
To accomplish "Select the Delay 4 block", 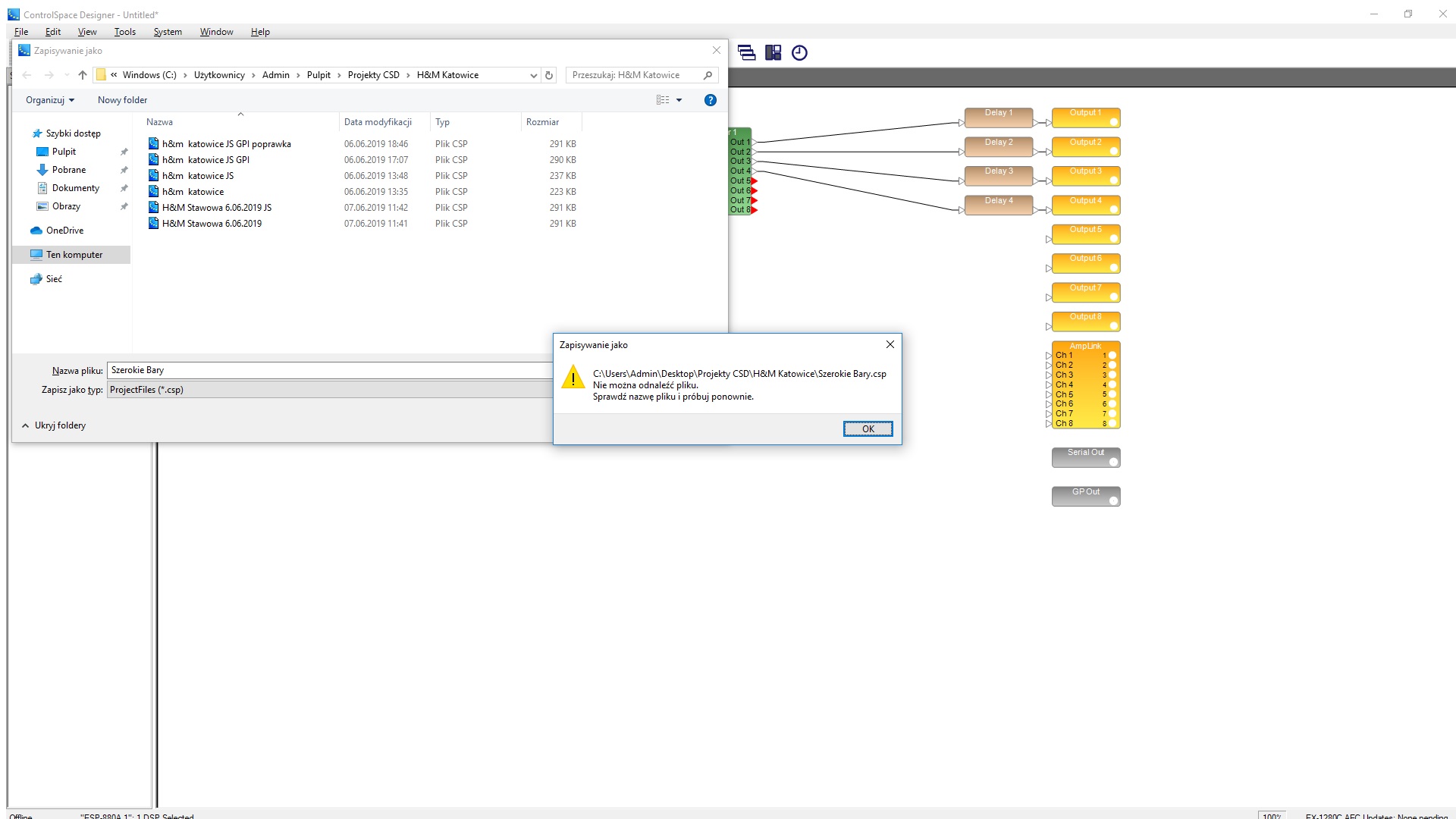I will pyautogui.click(x=999, y=206).
